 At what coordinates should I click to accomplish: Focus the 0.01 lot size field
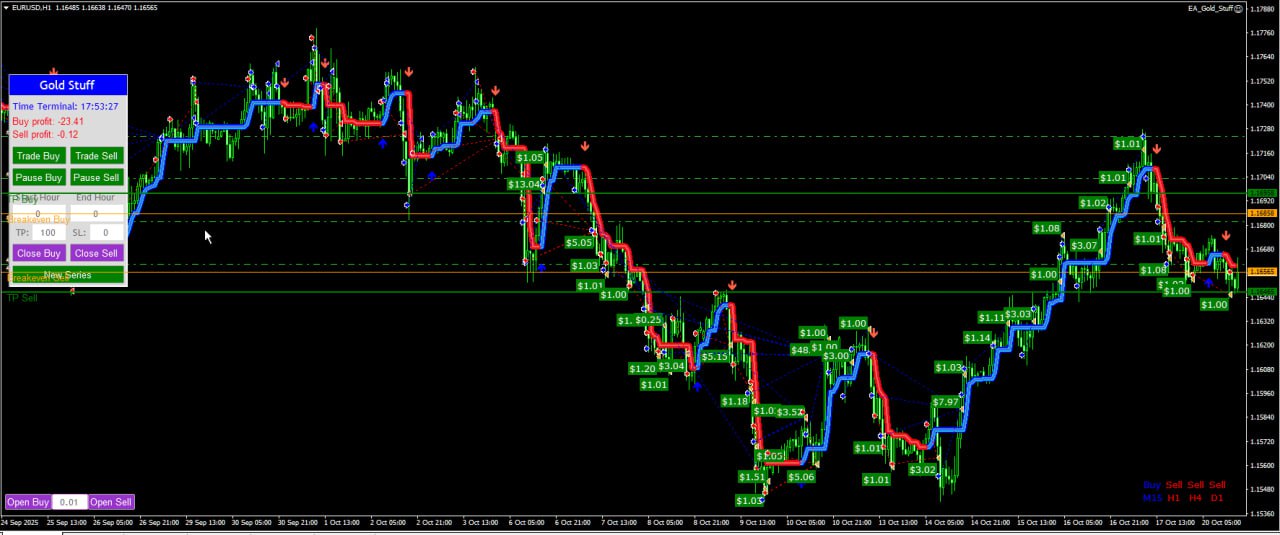pos(69,502)
